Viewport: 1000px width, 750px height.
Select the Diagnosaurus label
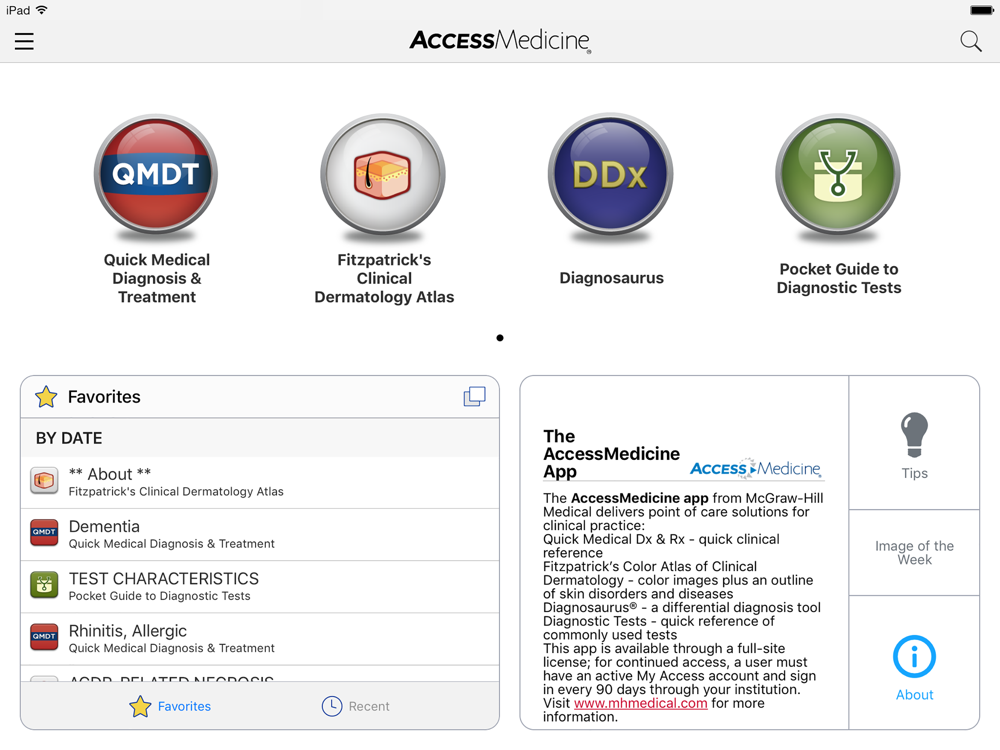coord(612,278)
